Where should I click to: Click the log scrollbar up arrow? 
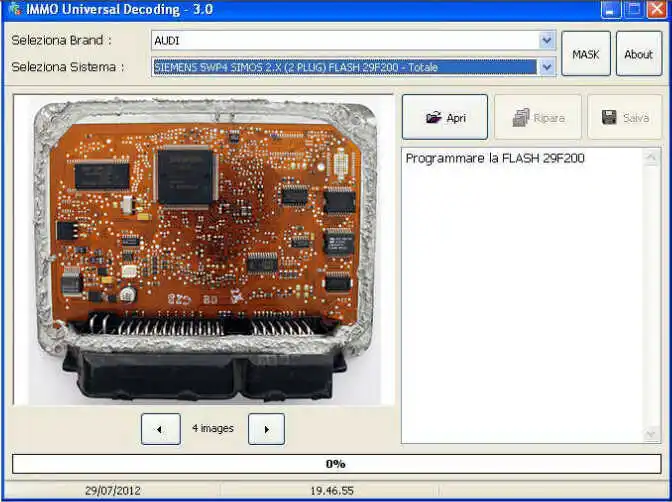(x=651, y=157)
